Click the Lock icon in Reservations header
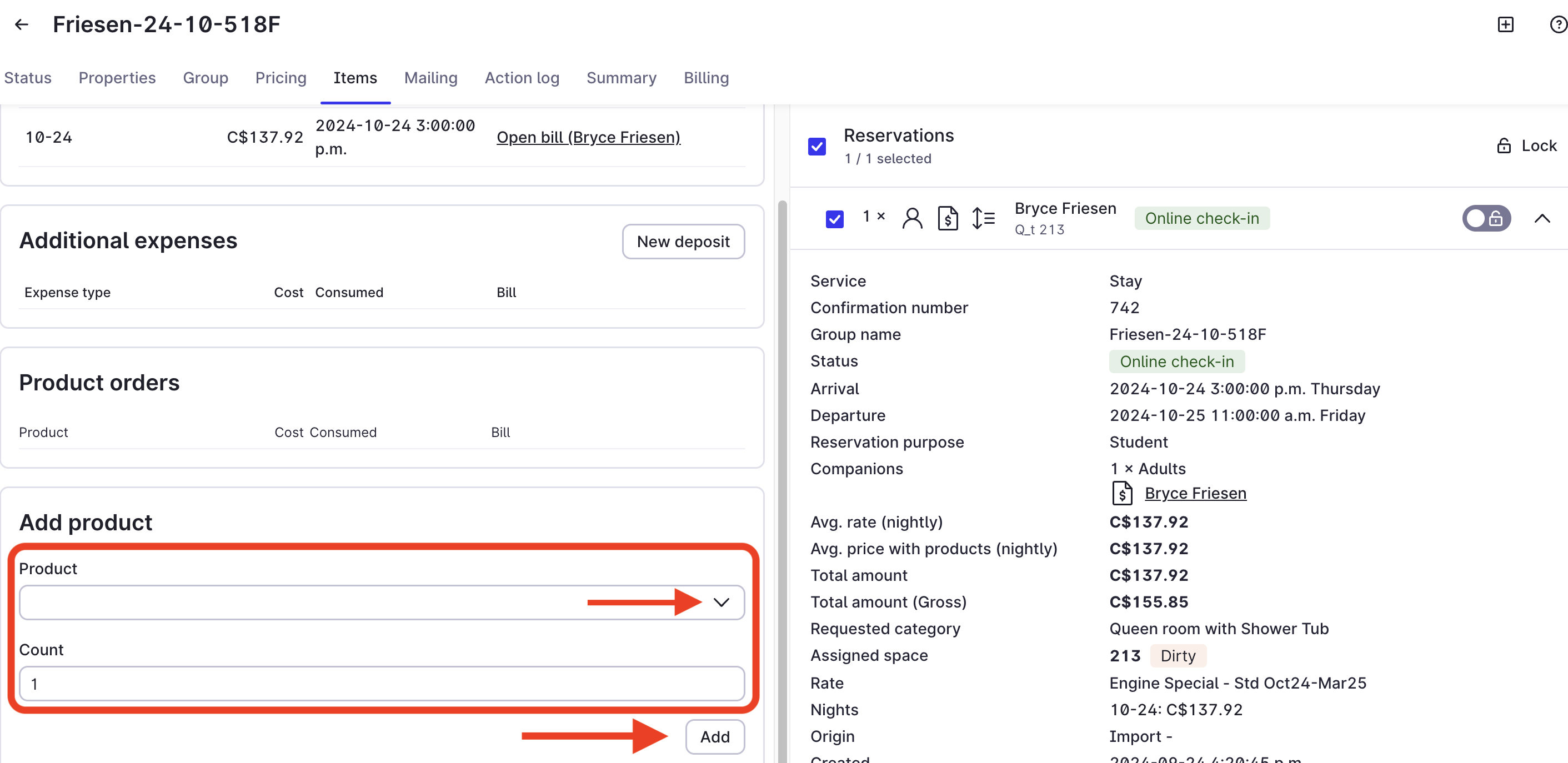 pos(1504,146)
